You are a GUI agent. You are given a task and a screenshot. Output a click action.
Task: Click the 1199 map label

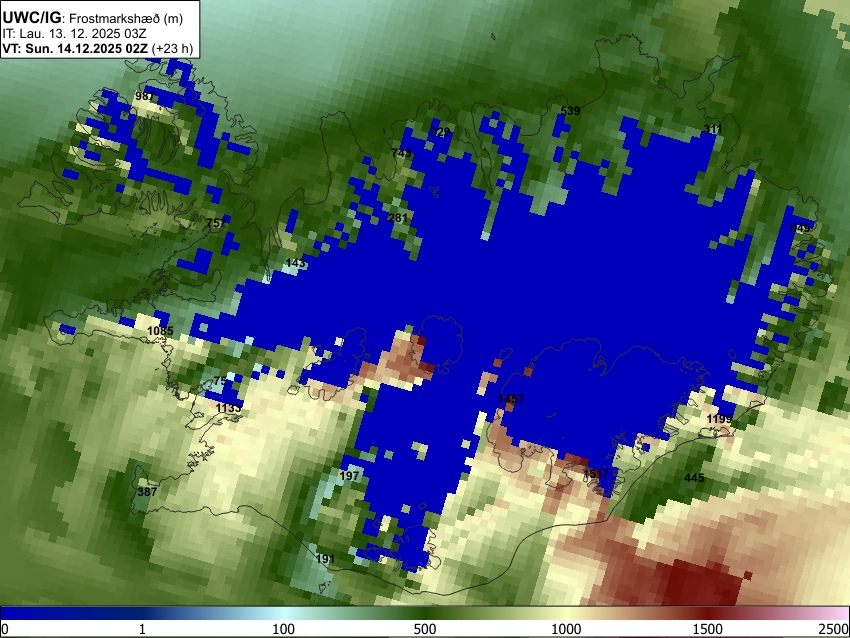pyautogui.click(x=719, y=419)
